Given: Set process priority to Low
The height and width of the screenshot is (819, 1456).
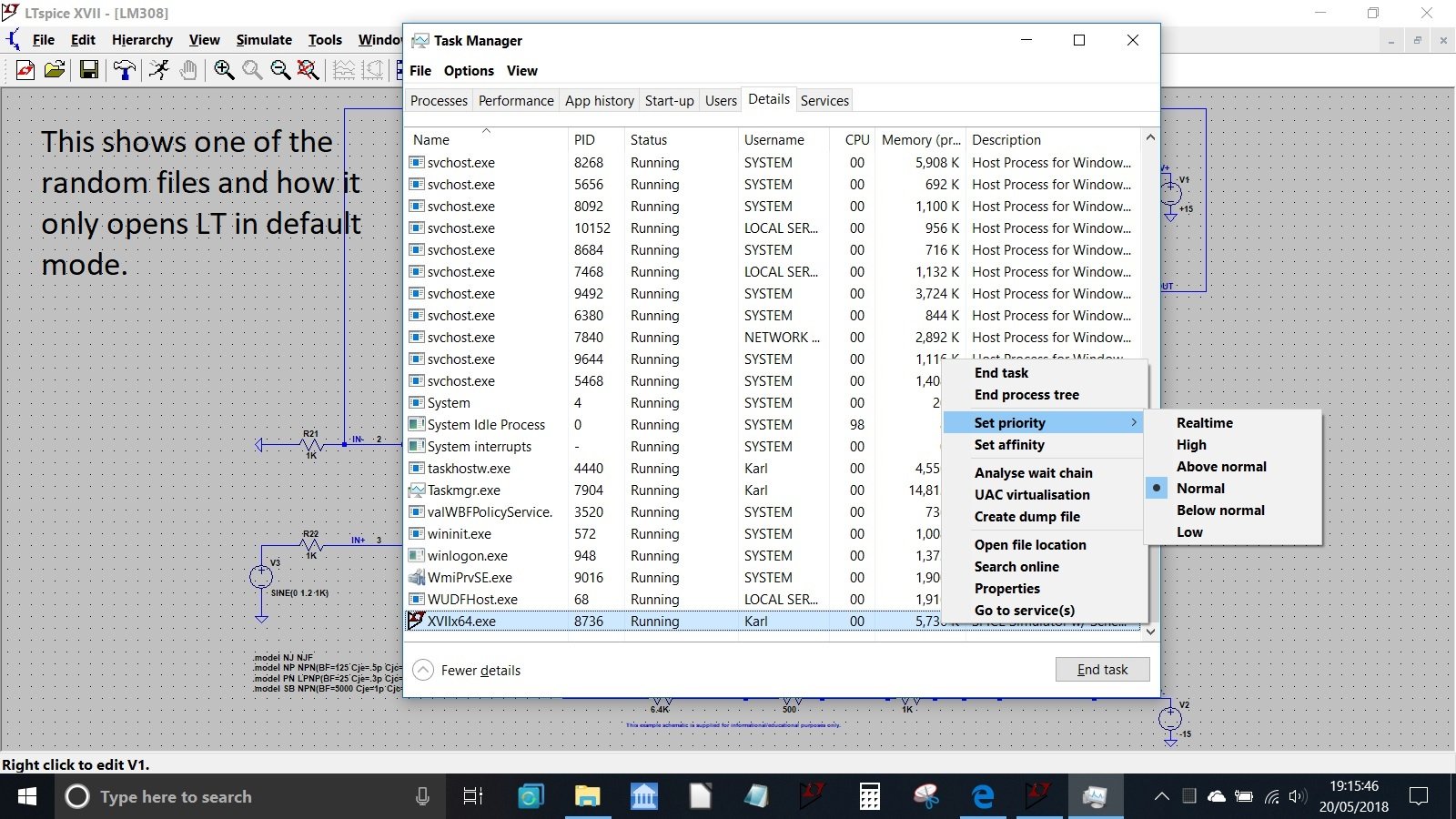Looking at the screenshot, I should tap(1189, 531).
